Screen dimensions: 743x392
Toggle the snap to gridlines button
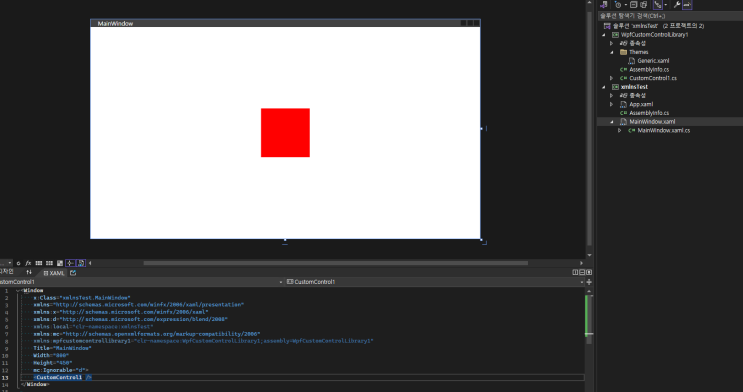[49, 263]
